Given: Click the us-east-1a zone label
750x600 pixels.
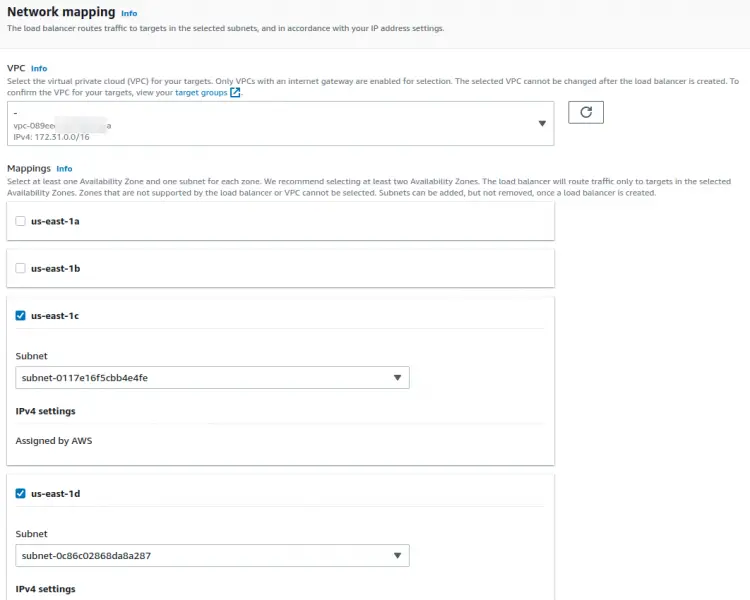Looking at the screenshot, I should [55, 220].
